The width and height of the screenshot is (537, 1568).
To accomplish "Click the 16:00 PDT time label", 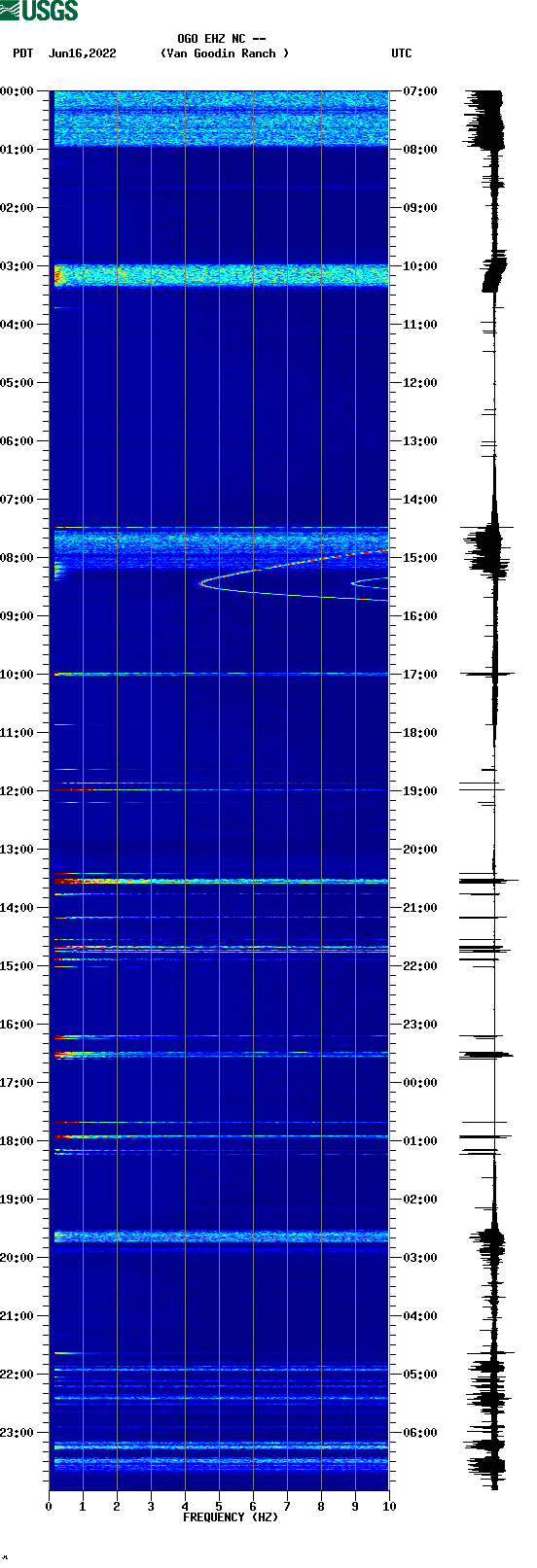I will click(x=17, y=1025).
